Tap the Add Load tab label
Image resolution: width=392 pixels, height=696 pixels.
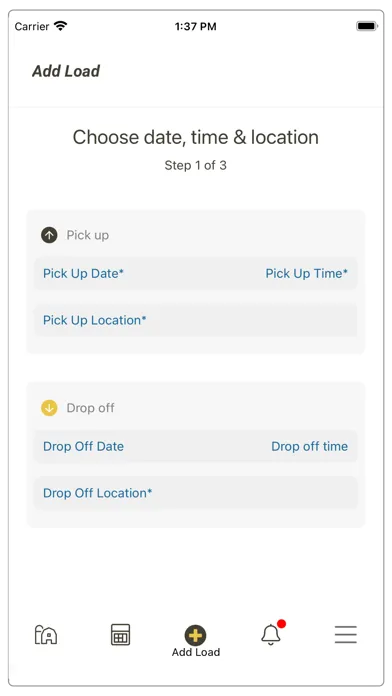tap(196, 652)
